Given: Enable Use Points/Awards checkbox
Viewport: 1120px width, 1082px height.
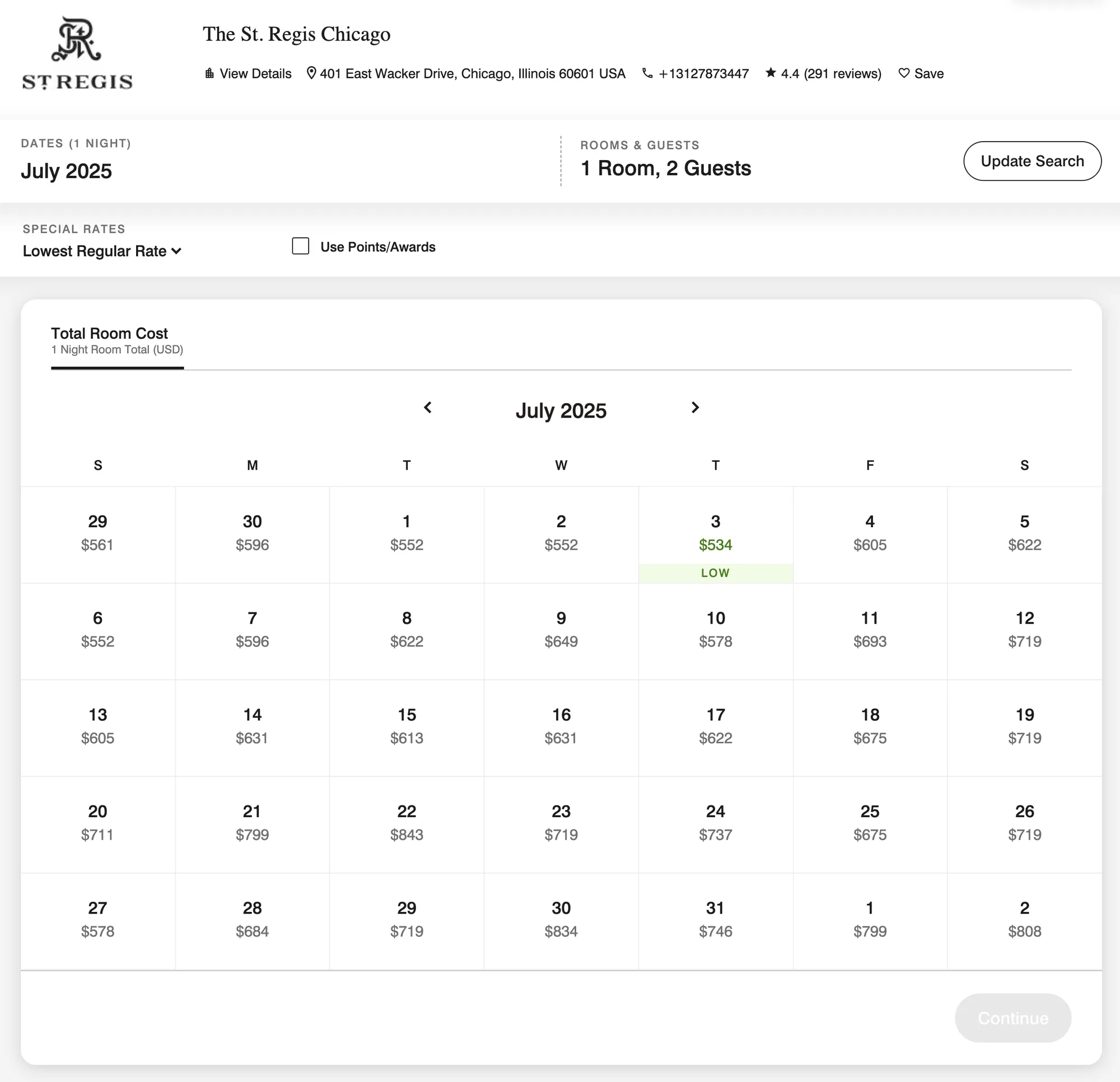Looking at the screenshot, I should 301,246.
